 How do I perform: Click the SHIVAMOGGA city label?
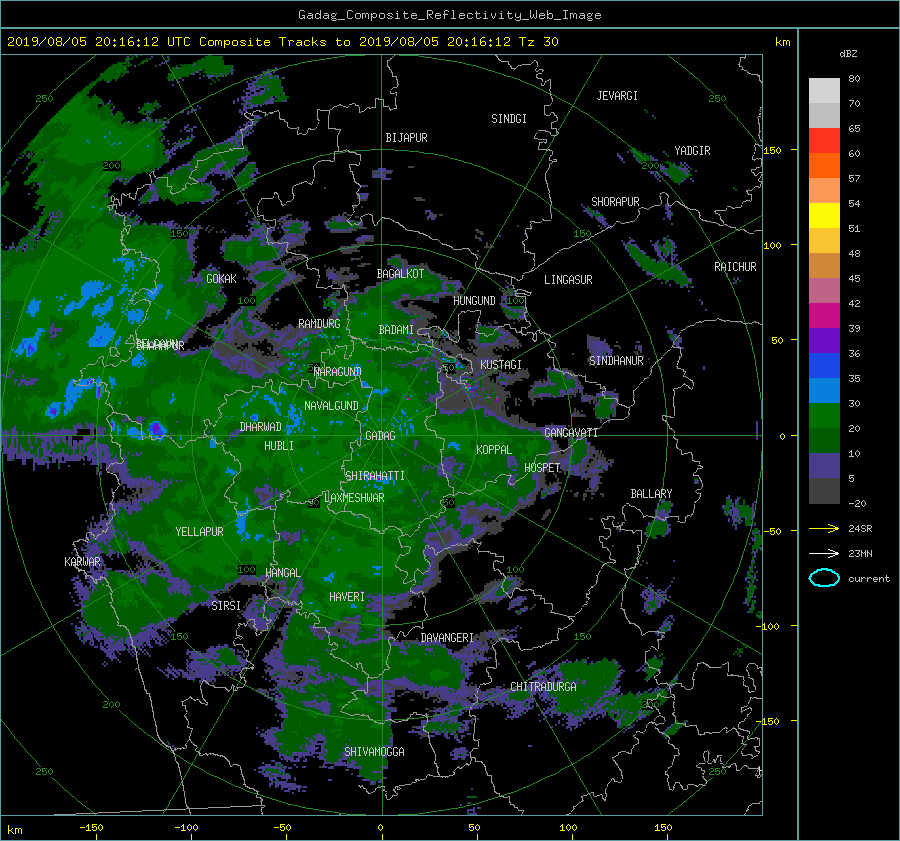click(x=374, y=752)
